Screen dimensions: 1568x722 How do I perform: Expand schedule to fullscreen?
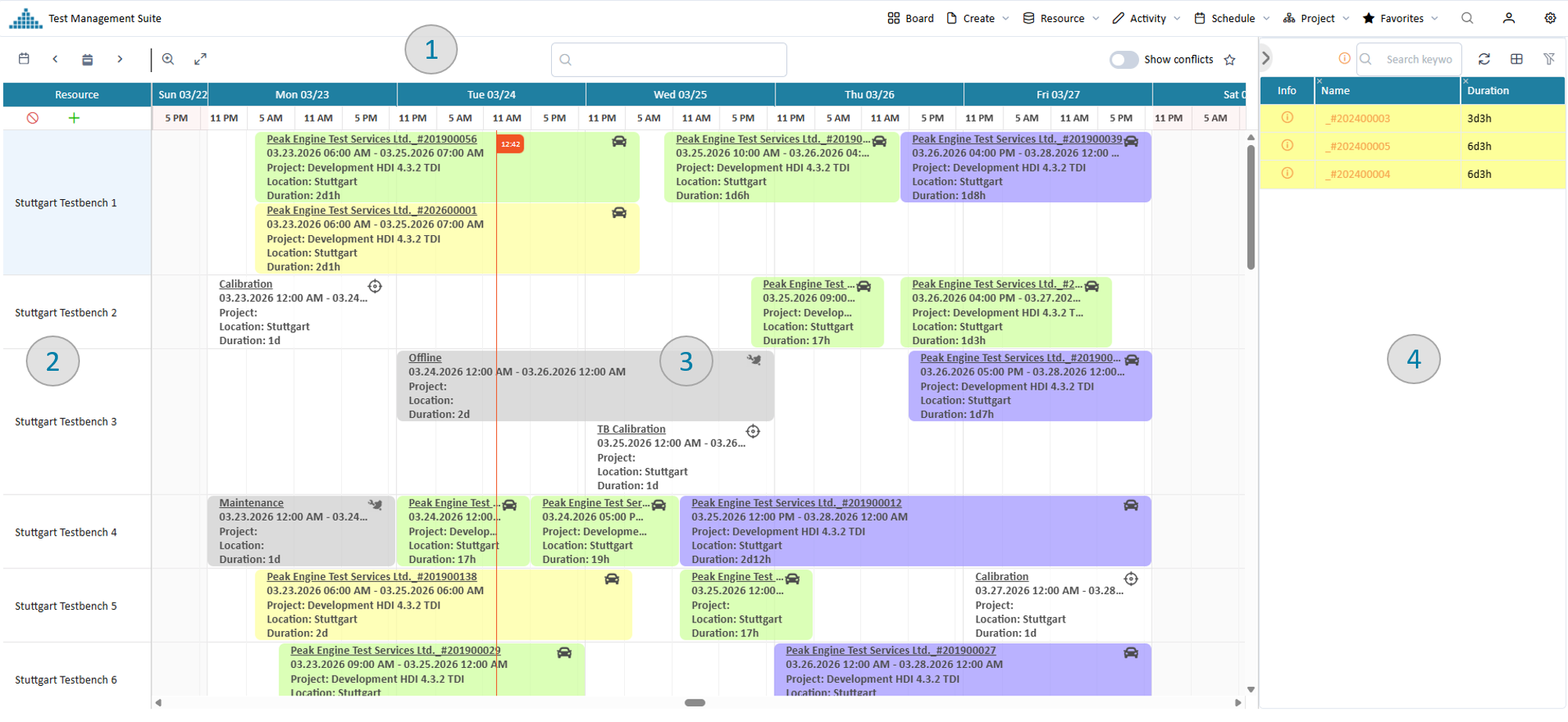201,59
